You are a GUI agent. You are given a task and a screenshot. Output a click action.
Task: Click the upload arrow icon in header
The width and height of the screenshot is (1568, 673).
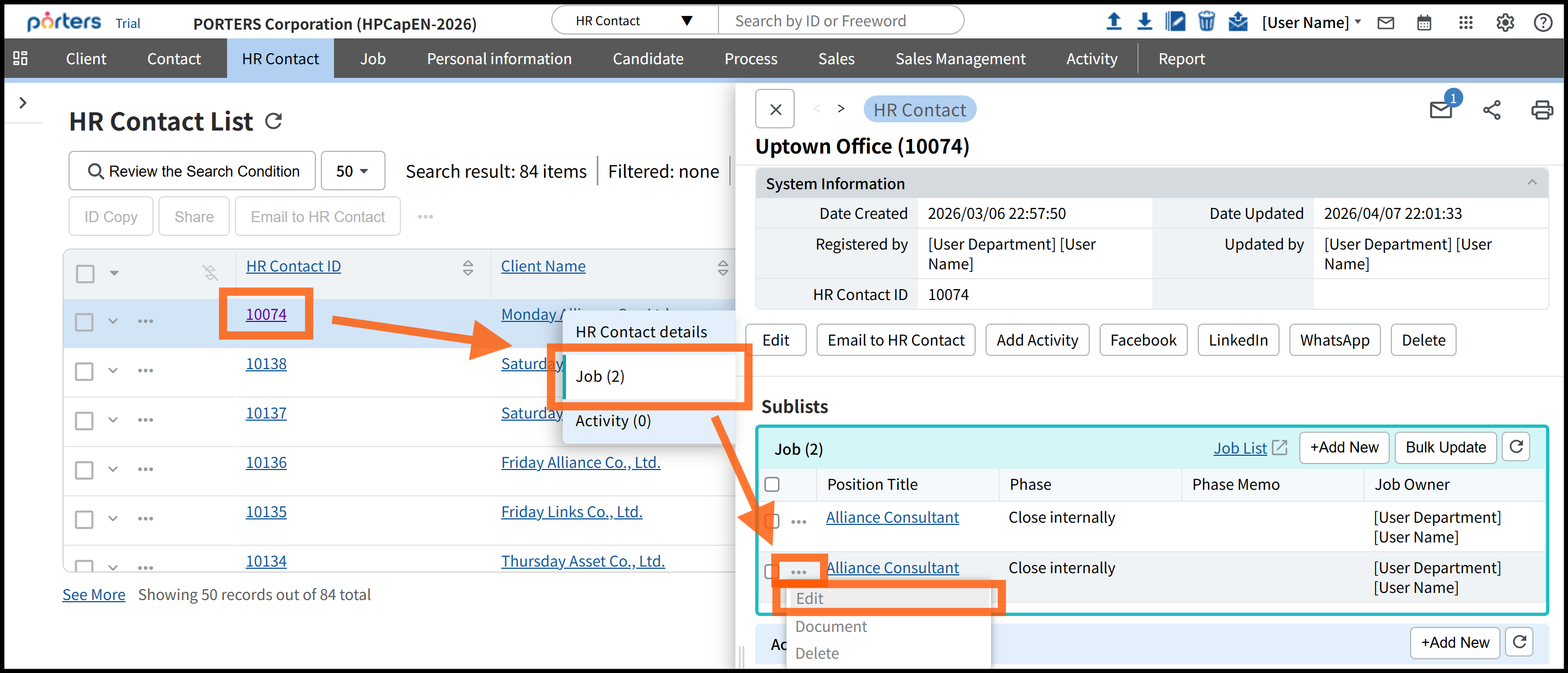pyautogui.click(x=1113, y=22)
